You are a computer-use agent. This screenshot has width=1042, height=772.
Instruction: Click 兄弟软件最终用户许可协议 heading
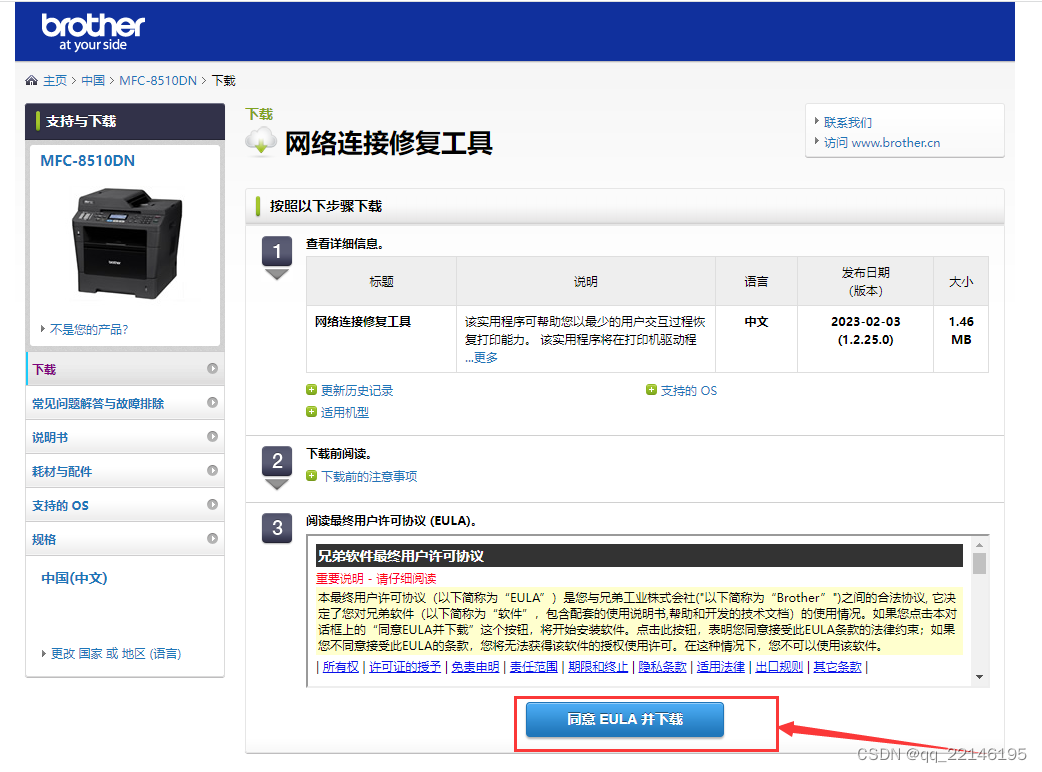(x=401, y=556)
